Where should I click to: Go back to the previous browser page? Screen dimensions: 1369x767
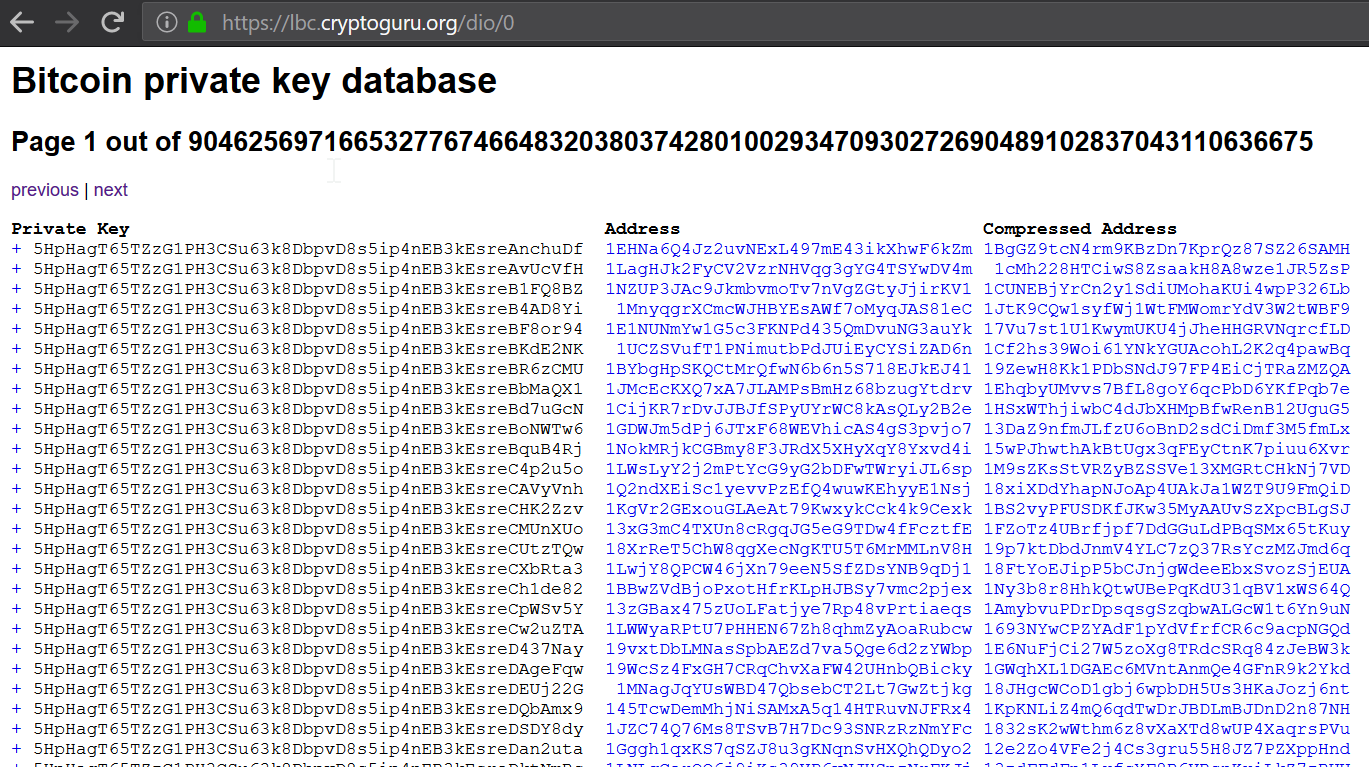[22, 22]
